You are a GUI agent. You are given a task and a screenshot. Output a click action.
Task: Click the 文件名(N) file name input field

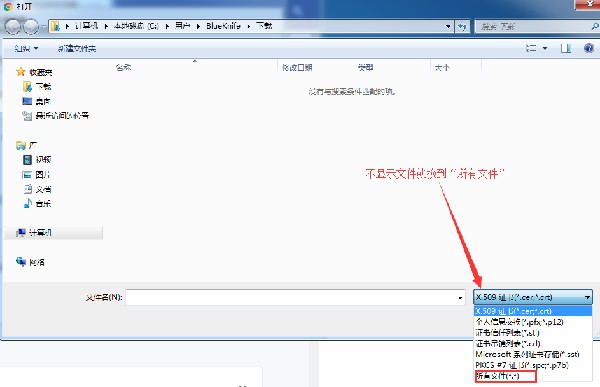coord(295,297)
